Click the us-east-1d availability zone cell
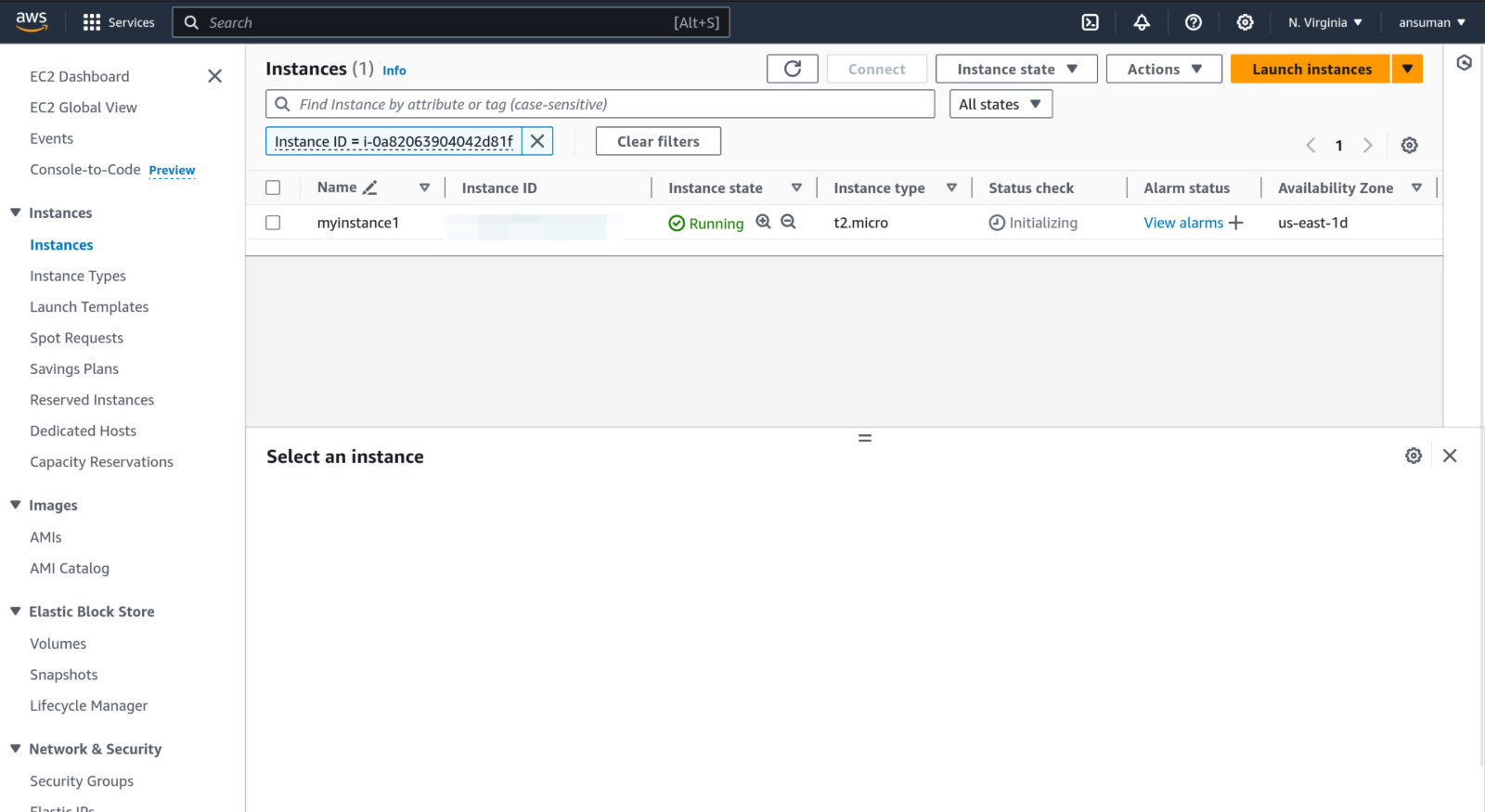Screen dimensions: 1485x812 point(1312,223)
